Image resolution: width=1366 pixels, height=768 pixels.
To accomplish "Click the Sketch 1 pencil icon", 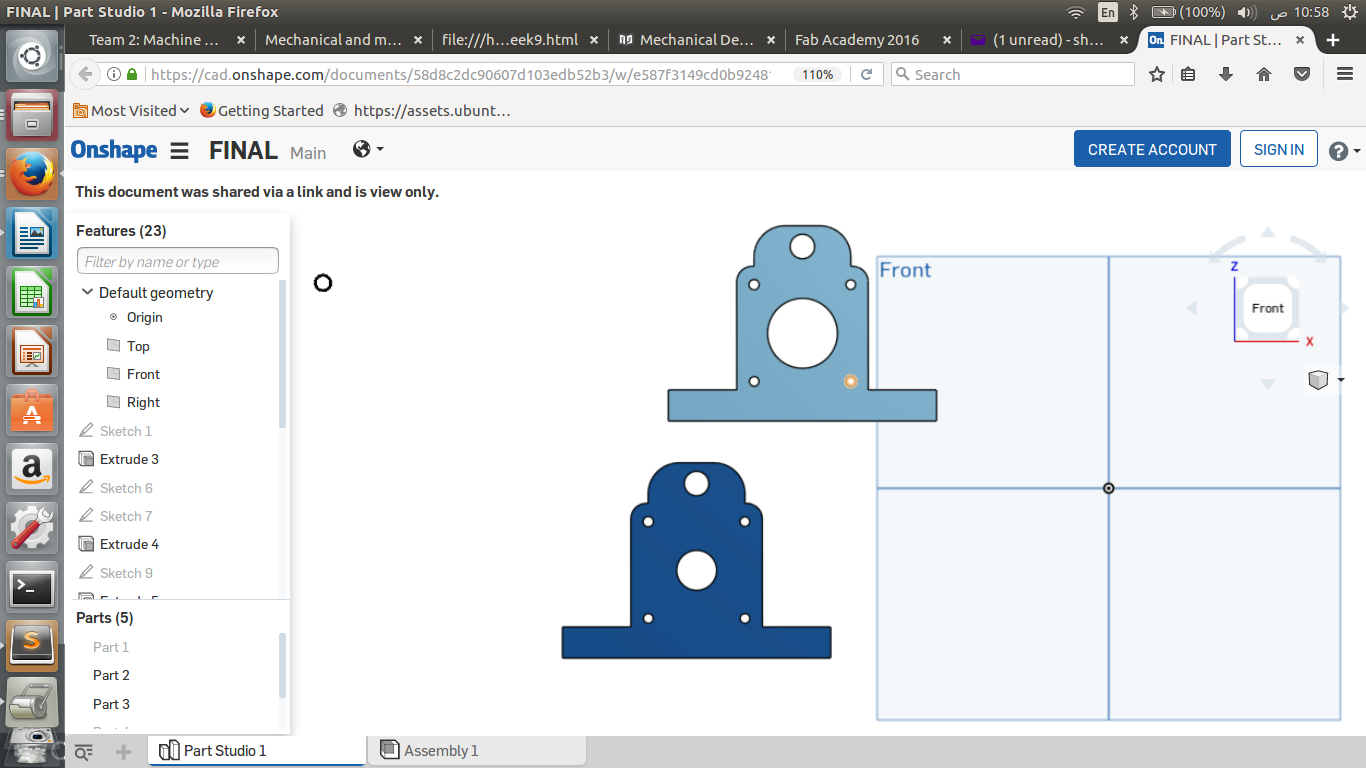I will click(86, 431).
